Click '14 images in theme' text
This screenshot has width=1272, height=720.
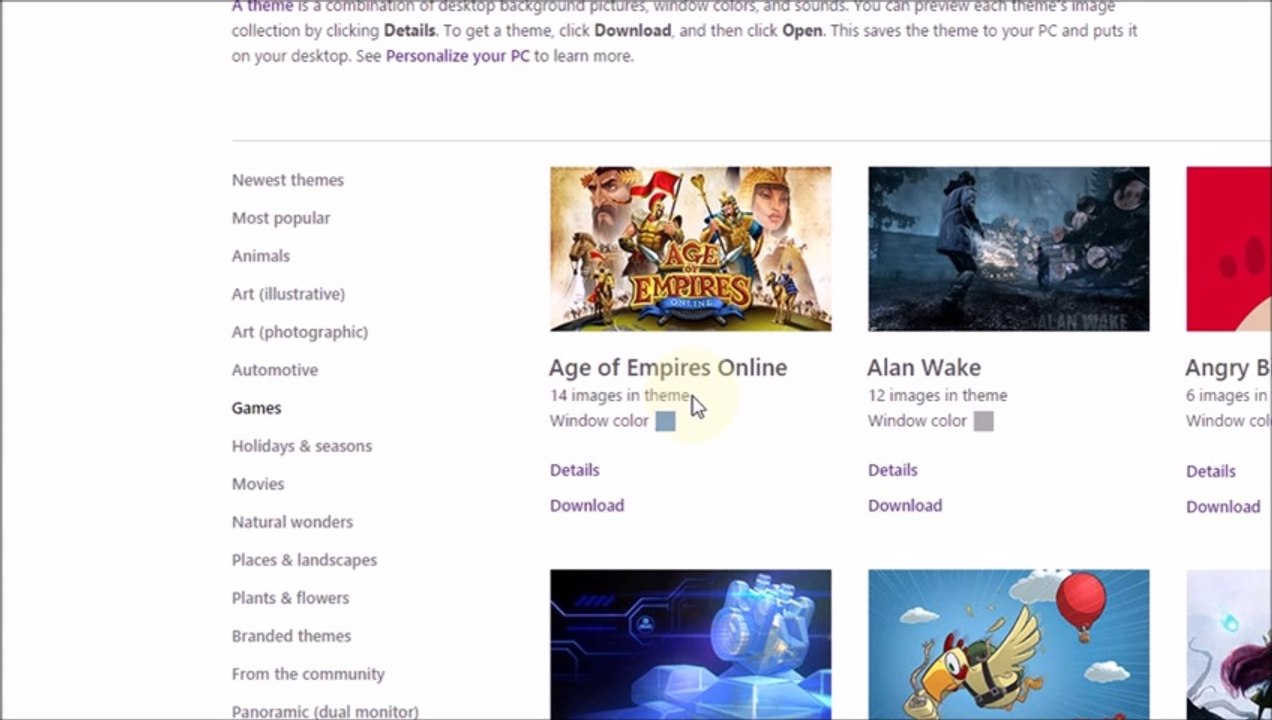(620, 396)
